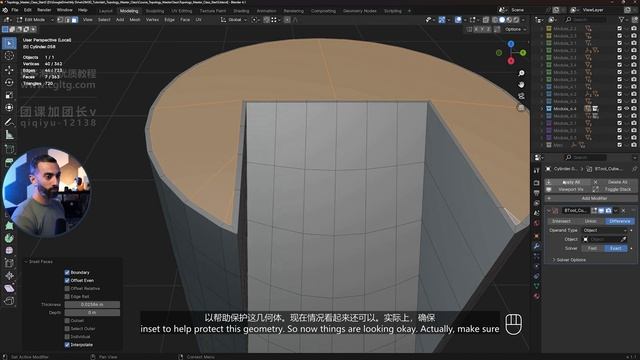
Task: Open the Tool properties tab
Action: pos(537,170)
